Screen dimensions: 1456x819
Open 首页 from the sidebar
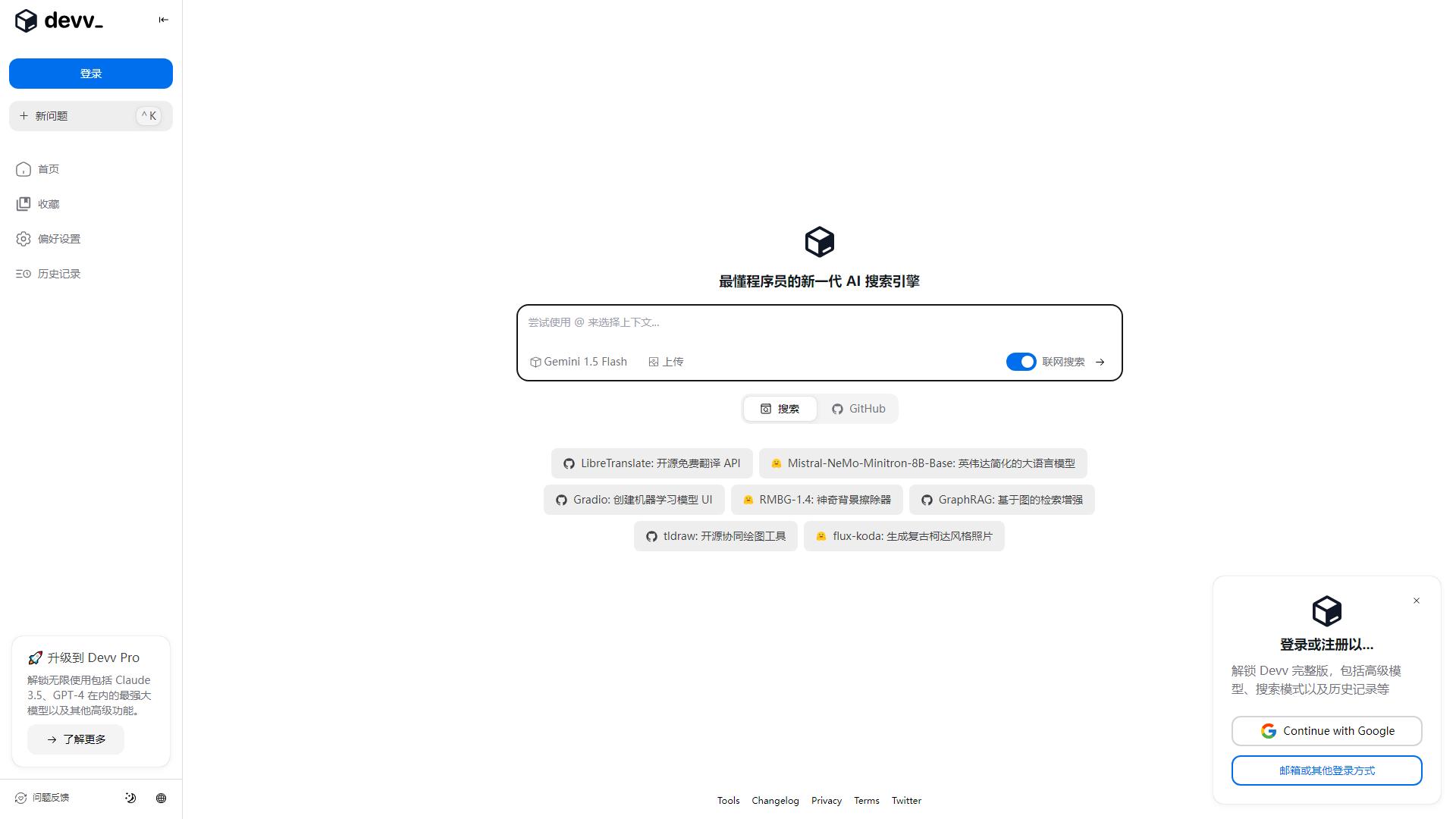[x=48, y=169]
